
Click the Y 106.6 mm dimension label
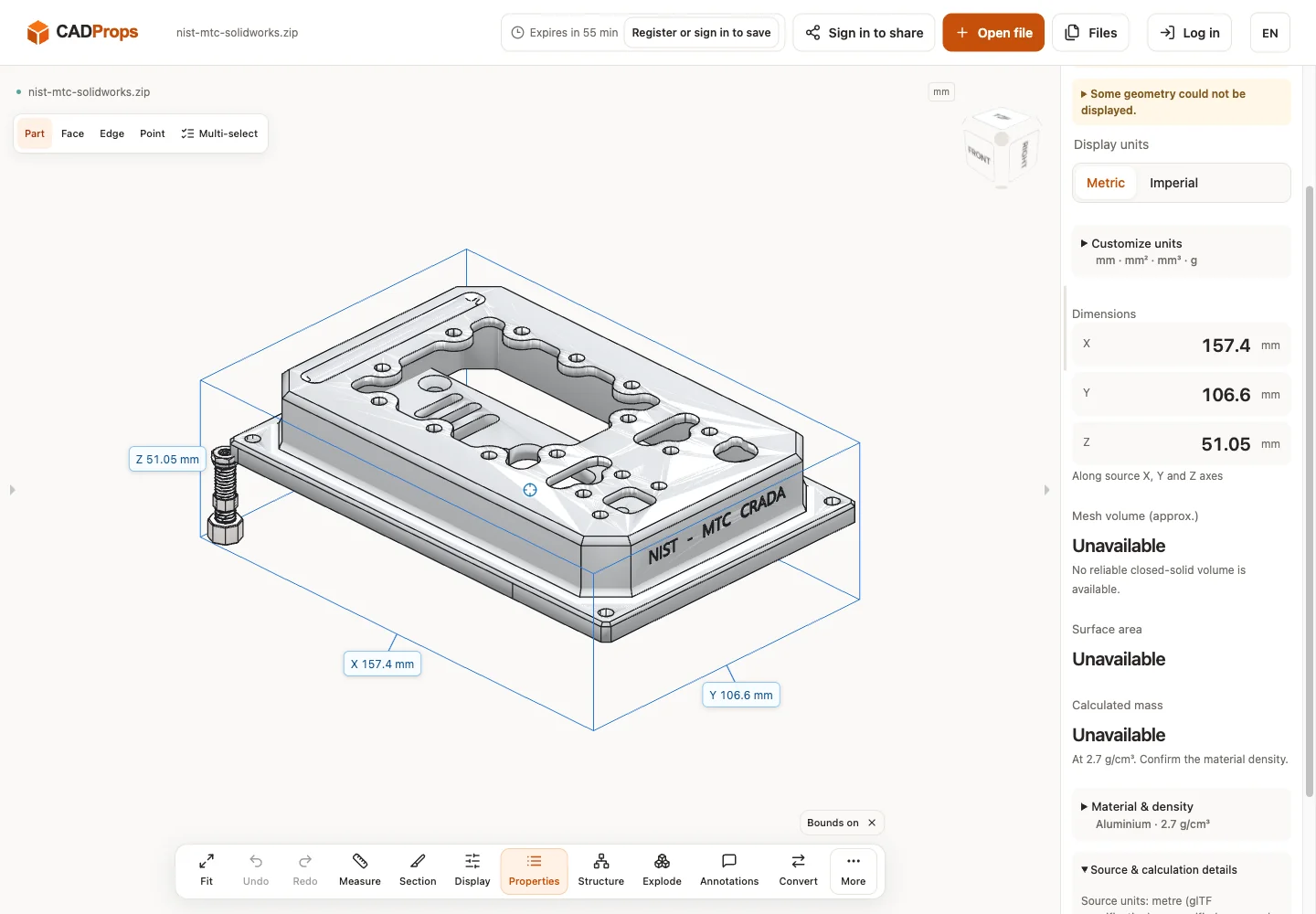[x=741, y=696]
